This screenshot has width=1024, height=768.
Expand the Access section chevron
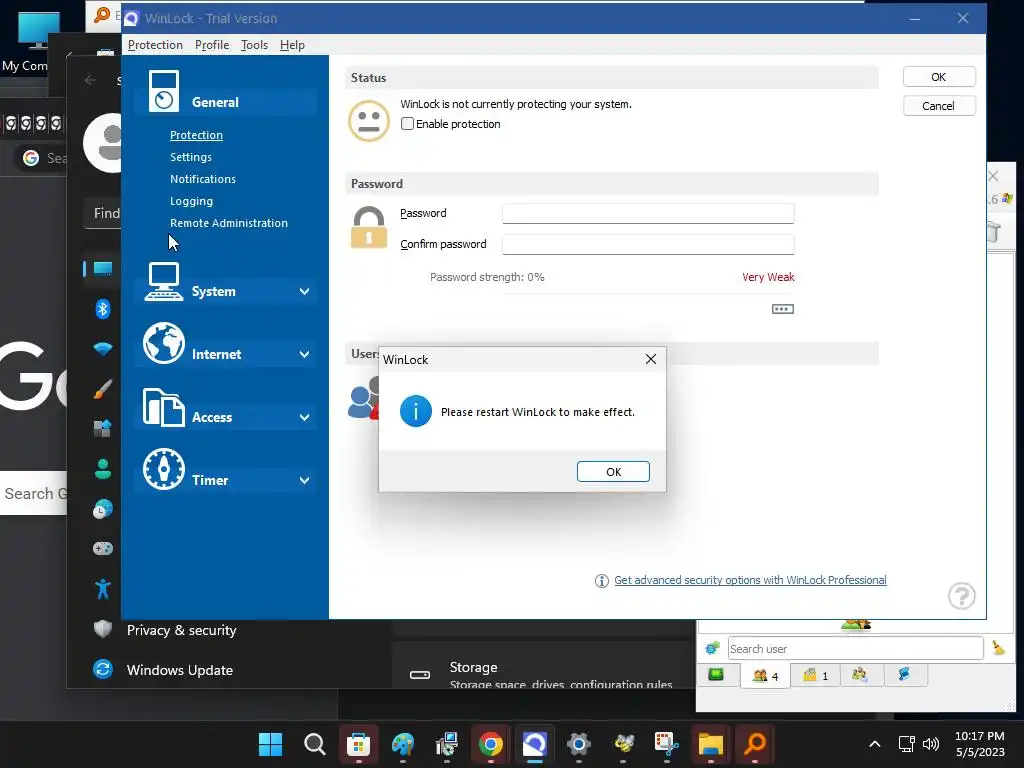coord(304,417)
